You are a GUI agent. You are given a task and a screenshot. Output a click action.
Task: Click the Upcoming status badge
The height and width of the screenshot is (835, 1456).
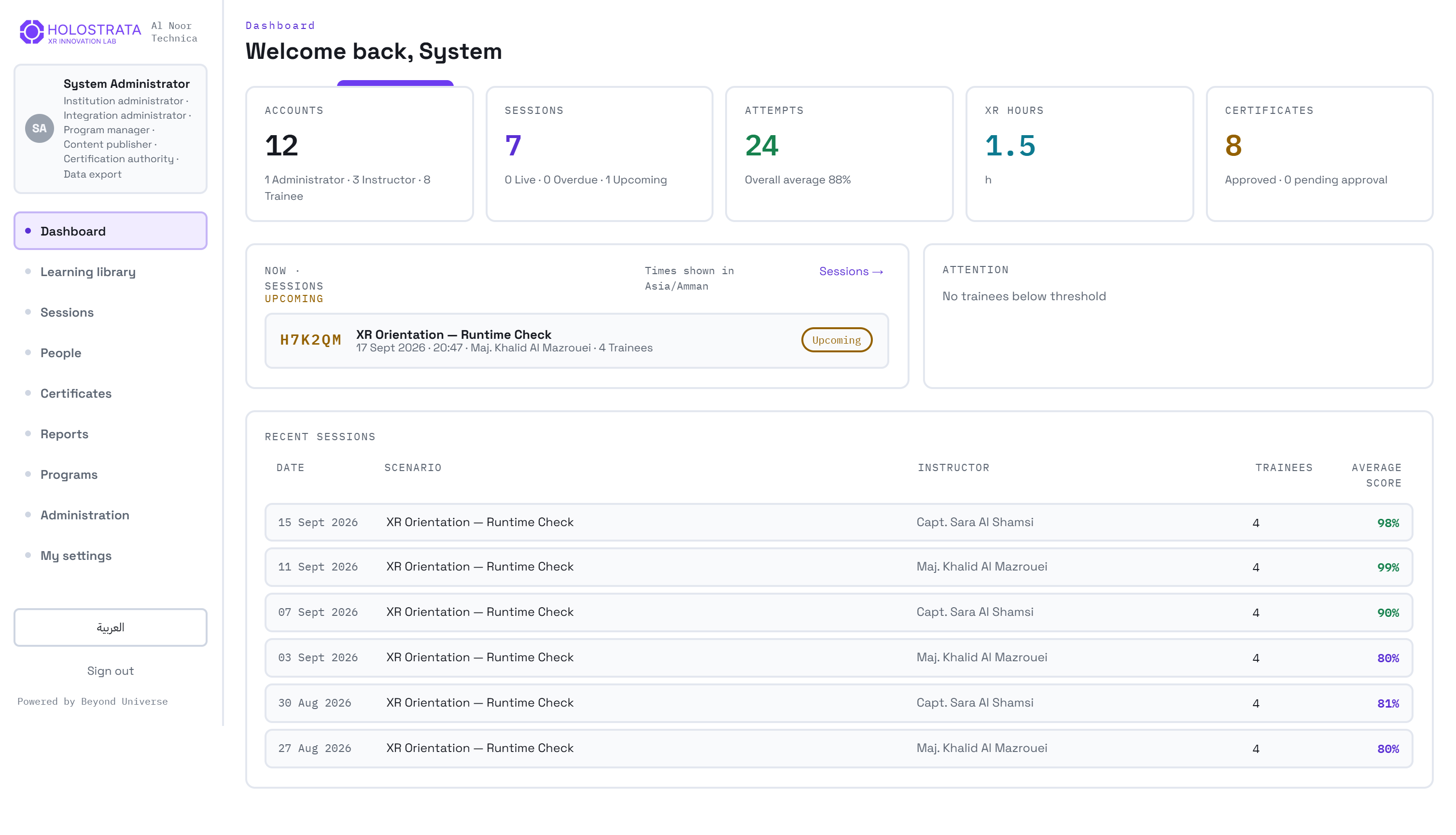point(837,340)
